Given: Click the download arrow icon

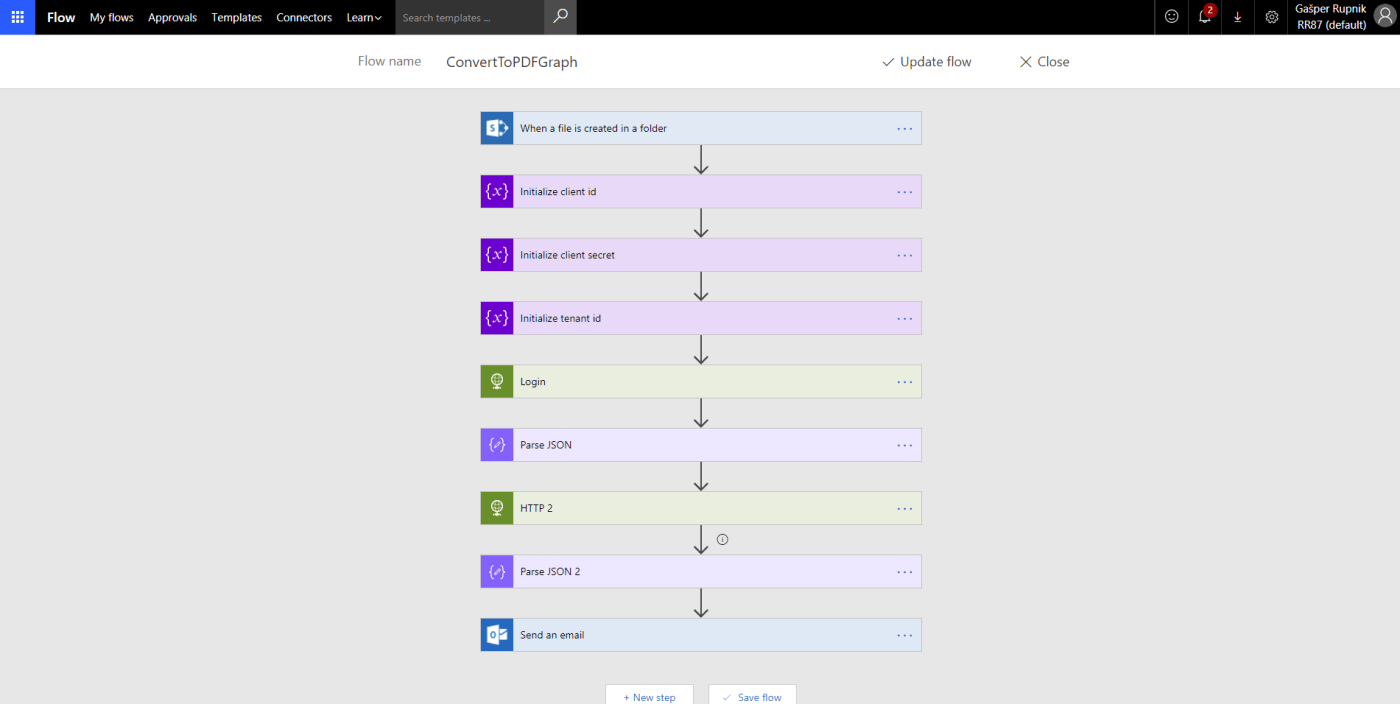Looking at the screenshot, I should click(1238, 17).
